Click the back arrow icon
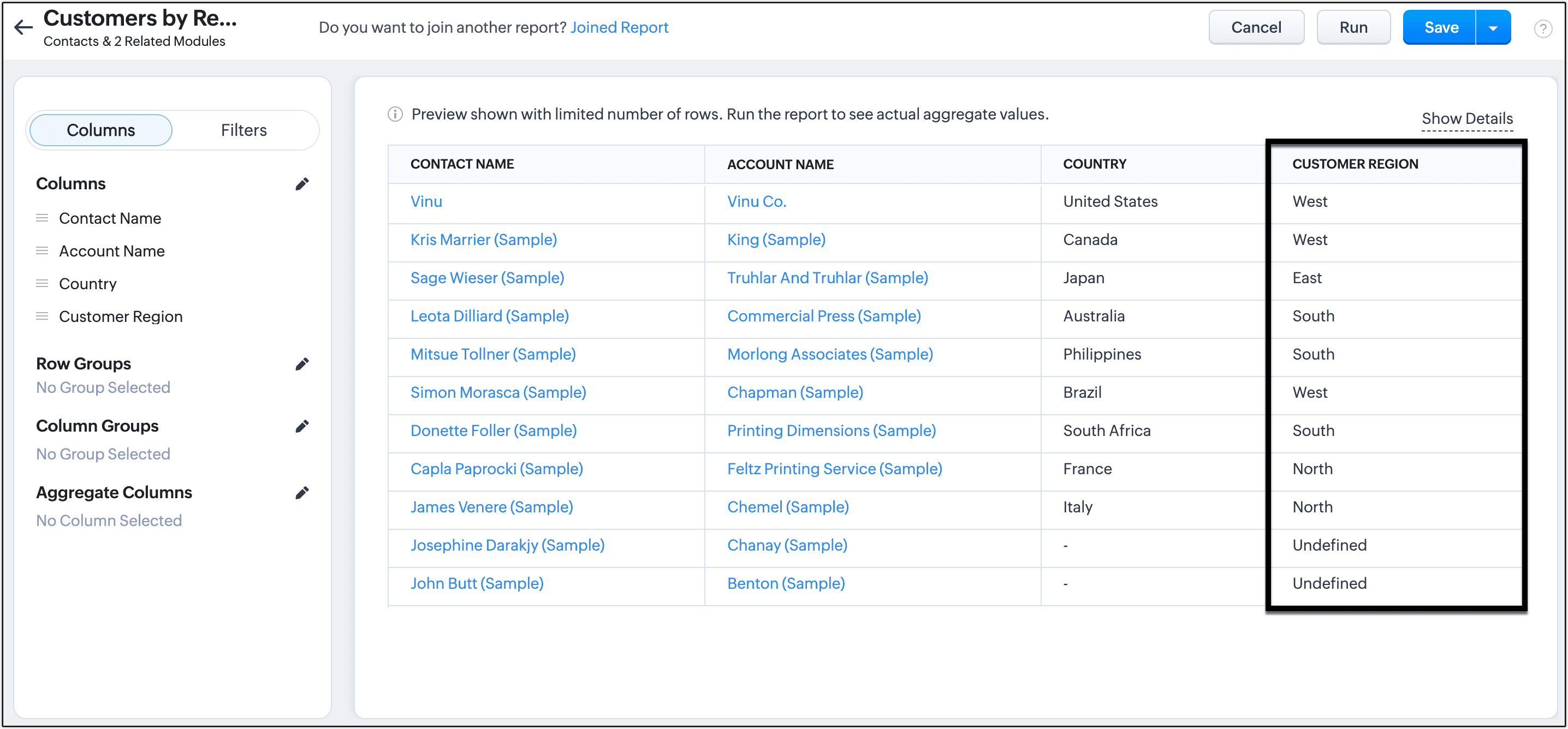Screen dimensions: 1568x729 click(23, 27)
